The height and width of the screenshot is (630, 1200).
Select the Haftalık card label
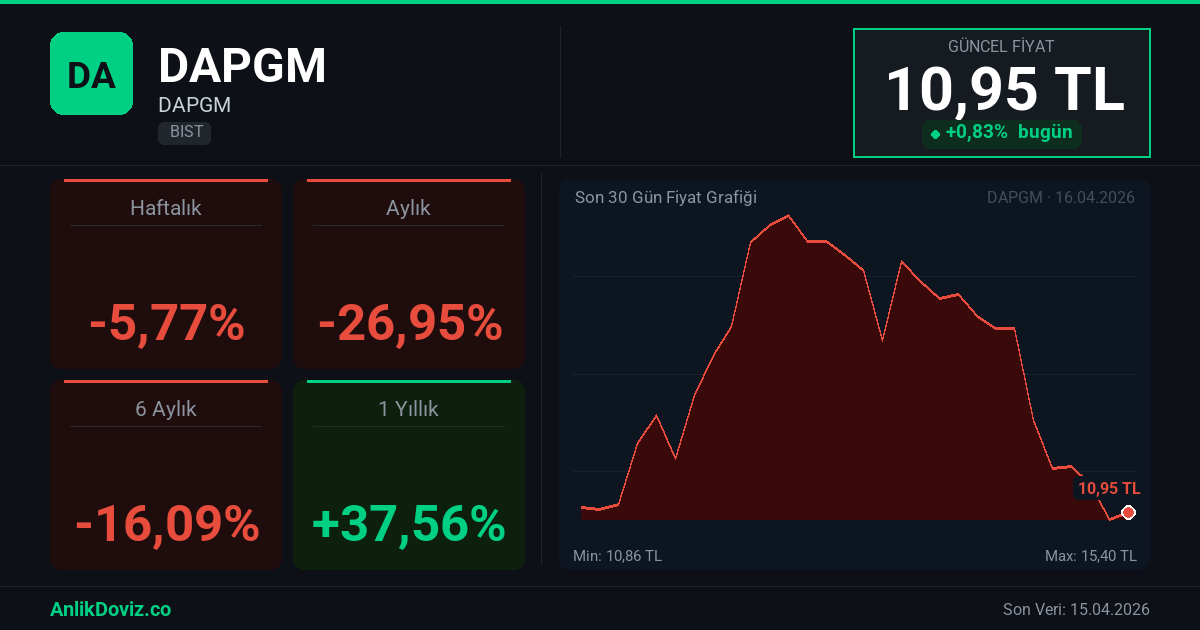(166, 208)
